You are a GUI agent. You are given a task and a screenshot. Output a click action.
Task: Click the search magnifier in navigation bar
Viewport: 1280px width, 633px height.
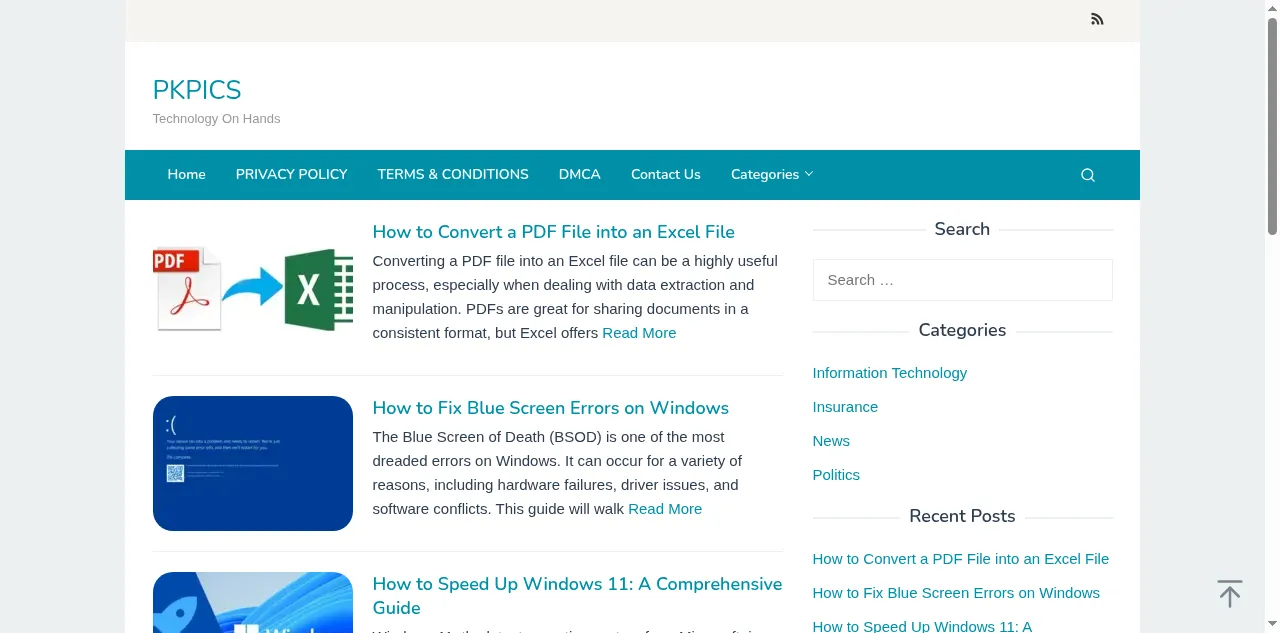tap(1088, 175)
